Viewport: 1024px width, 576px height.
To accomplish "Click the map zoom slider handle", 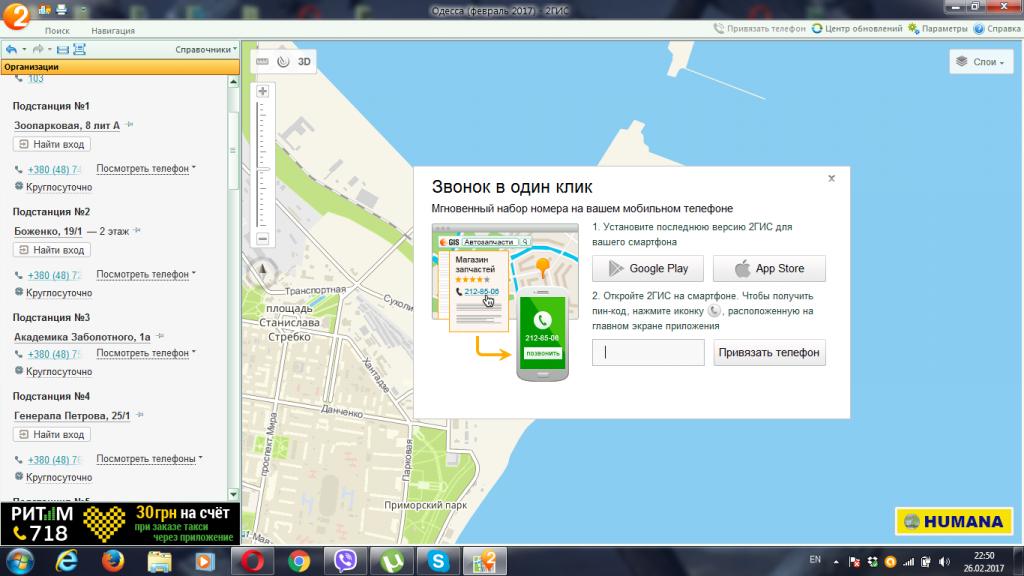I will (x=263, y=170).
